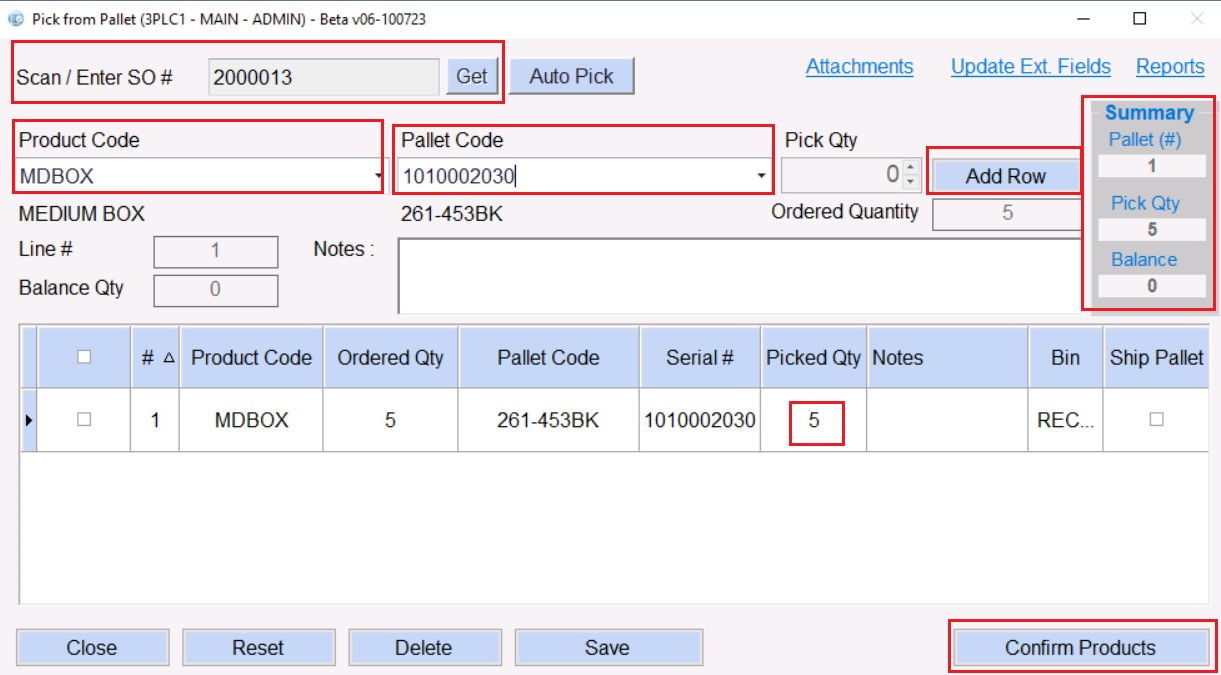The width and height of the screenshot is (1221, 675).
Task: Decrease Pick Qty with down spinner arrow
Action: pos(910,182)
